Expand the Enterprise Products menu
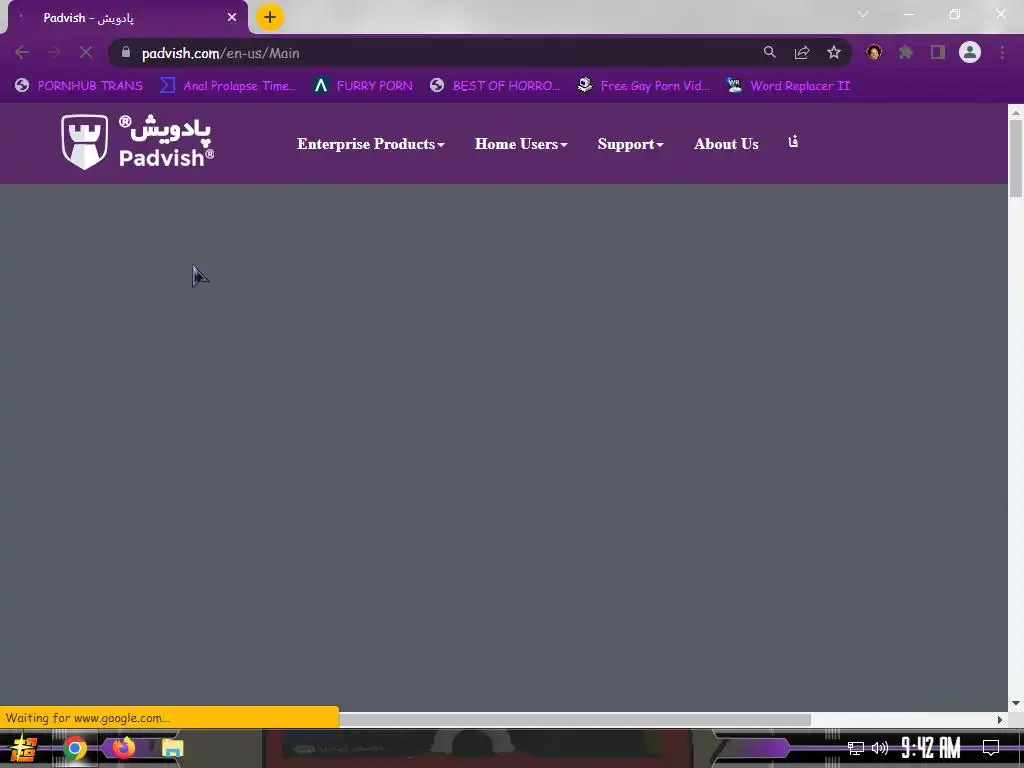 370,144
